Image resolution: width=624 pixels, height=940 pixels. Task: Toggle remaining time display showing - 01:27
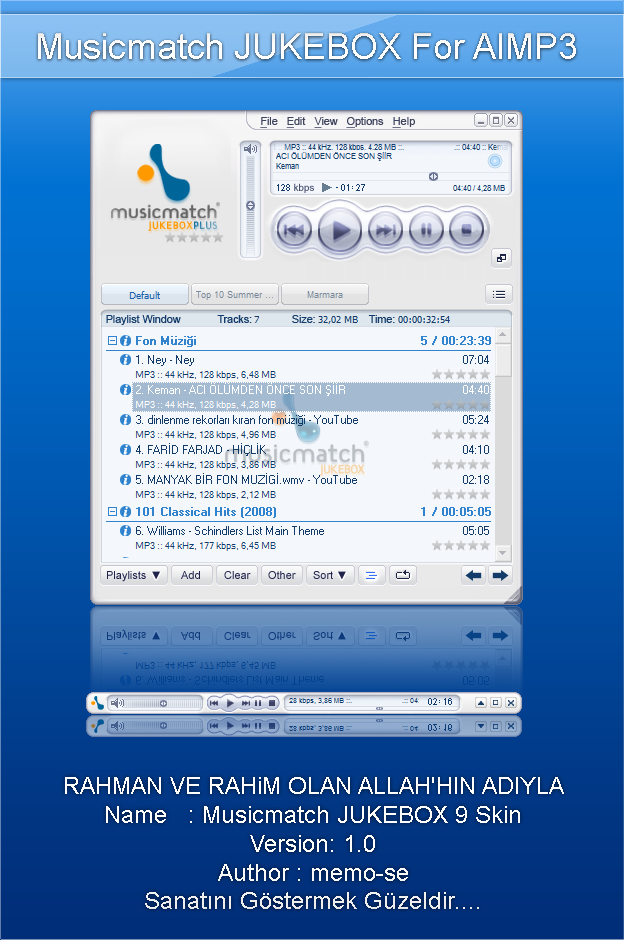[x=351, y=188]
